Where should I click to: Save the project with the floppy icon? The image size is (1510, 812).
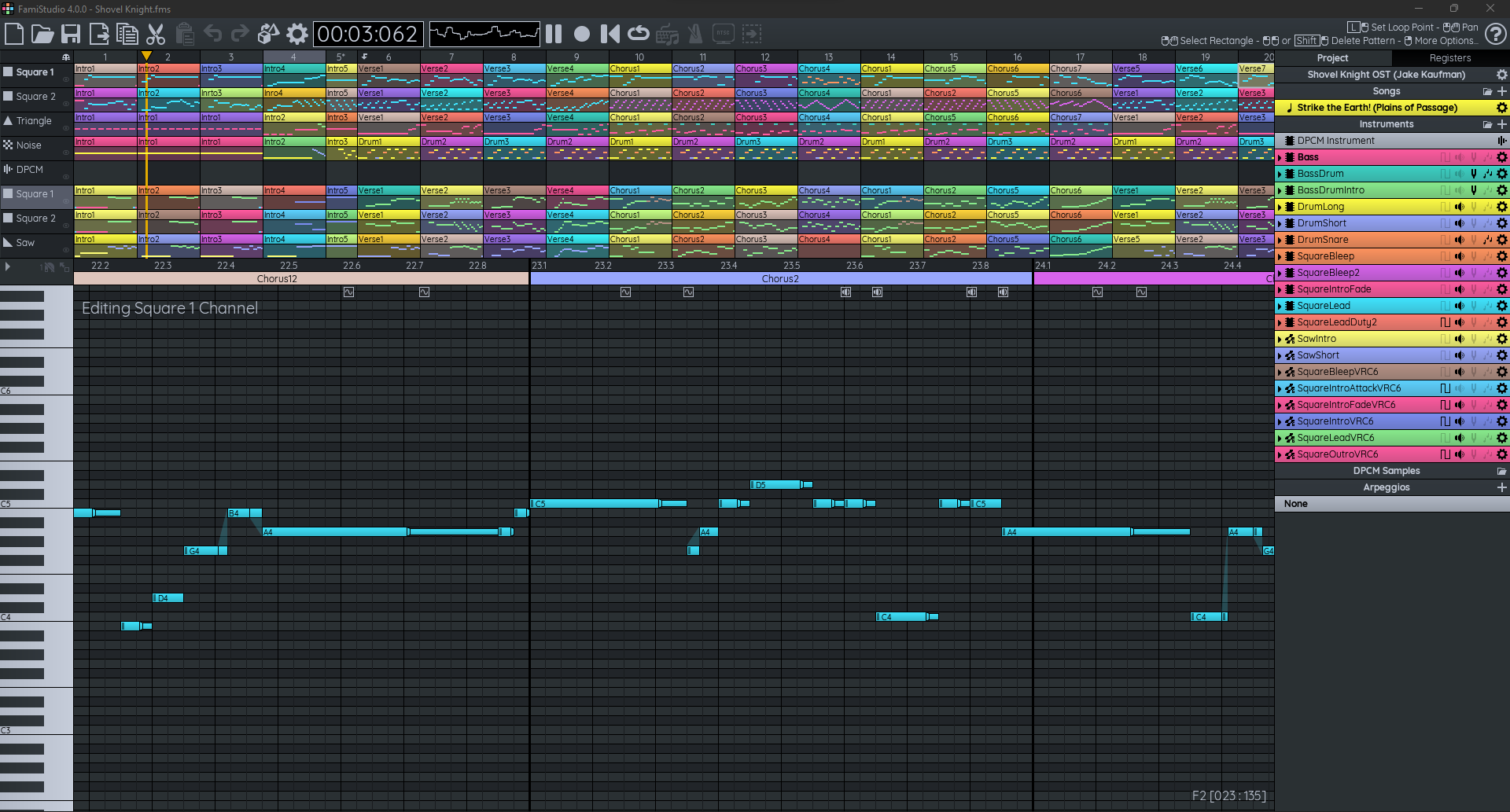[x=71, y=34]
